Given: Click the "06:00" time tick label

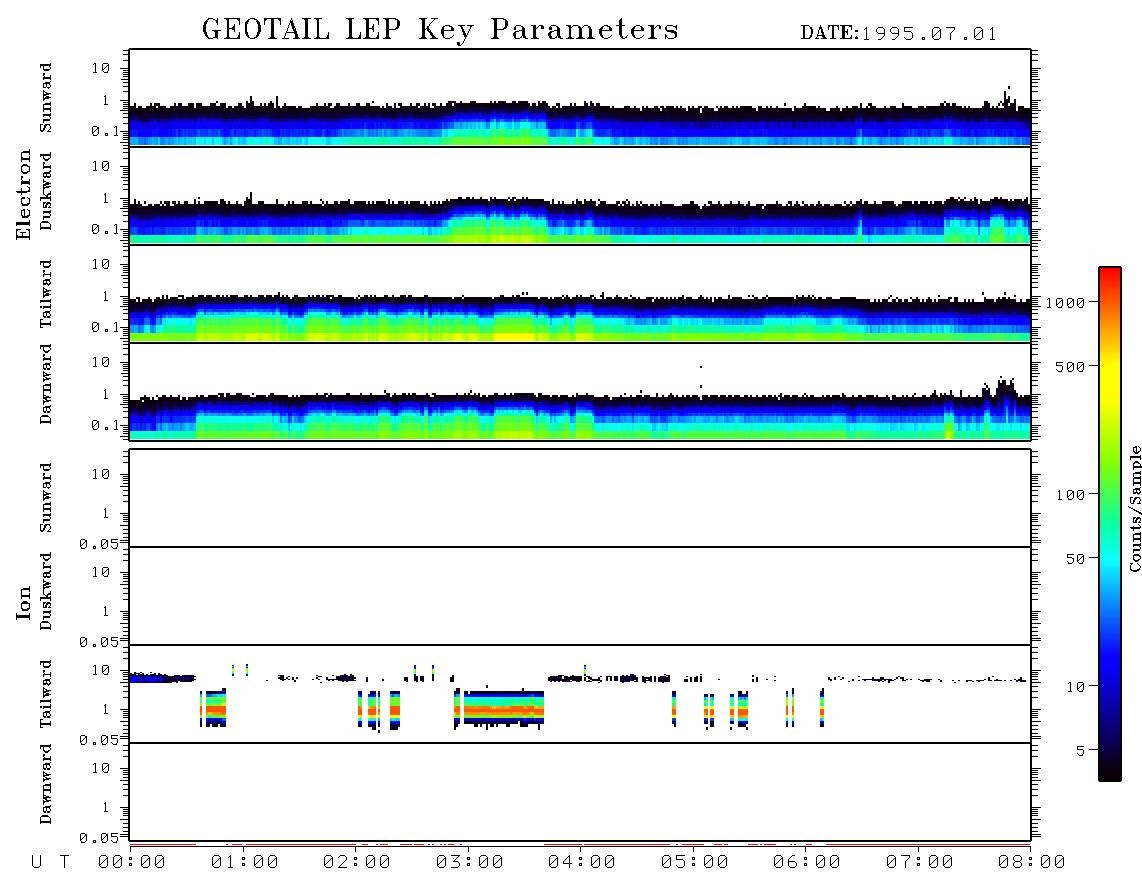Looking at the screenshot, I should pyautogui.click(x=807, y=863).
